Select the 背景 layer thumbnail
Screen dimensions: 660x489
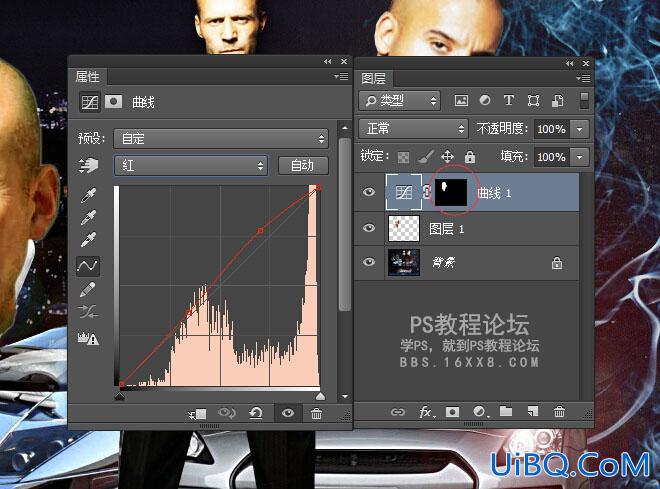coord(404,262)
